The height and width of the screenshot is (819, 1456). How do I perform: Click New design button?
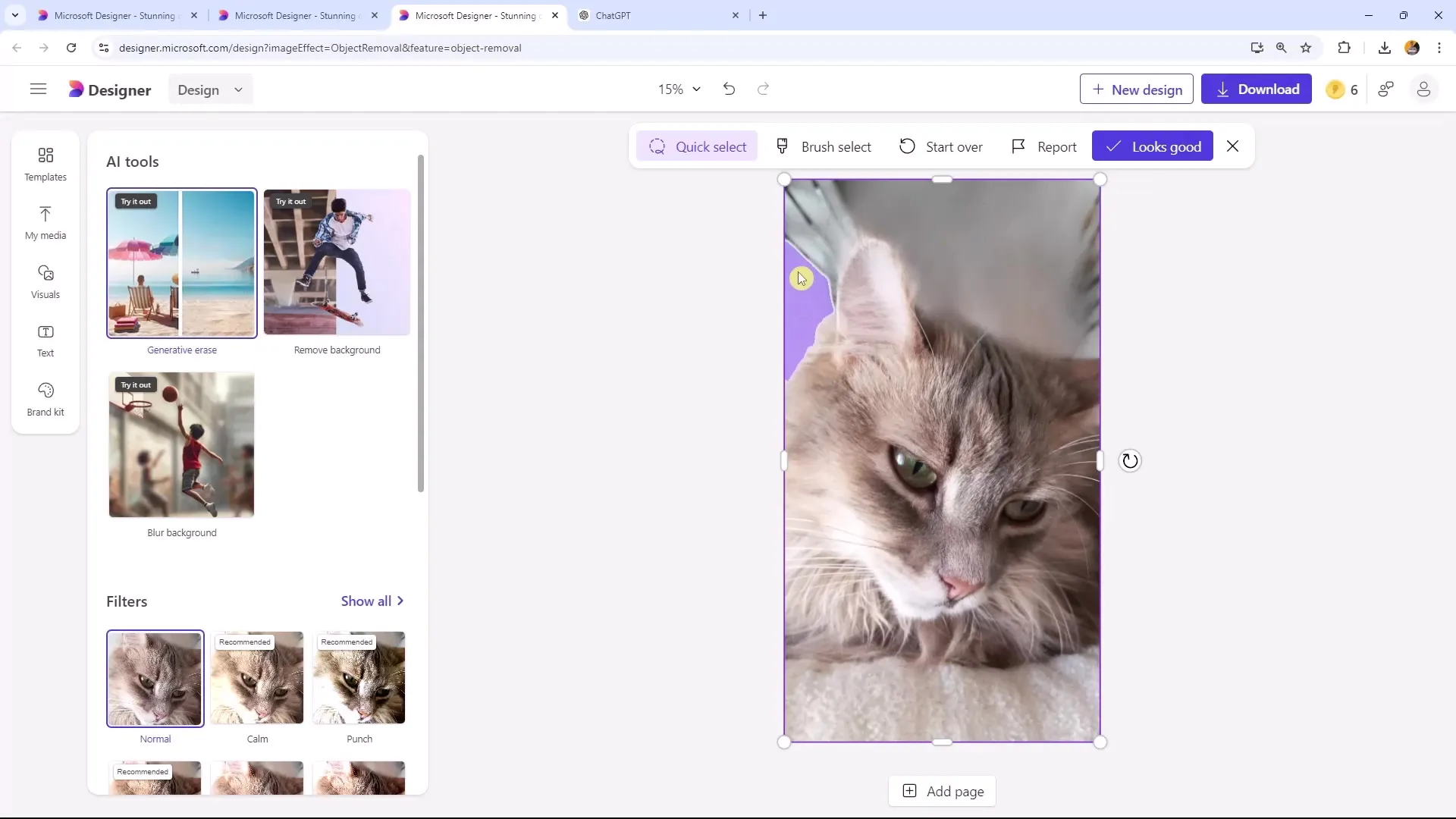(1137, 89)
